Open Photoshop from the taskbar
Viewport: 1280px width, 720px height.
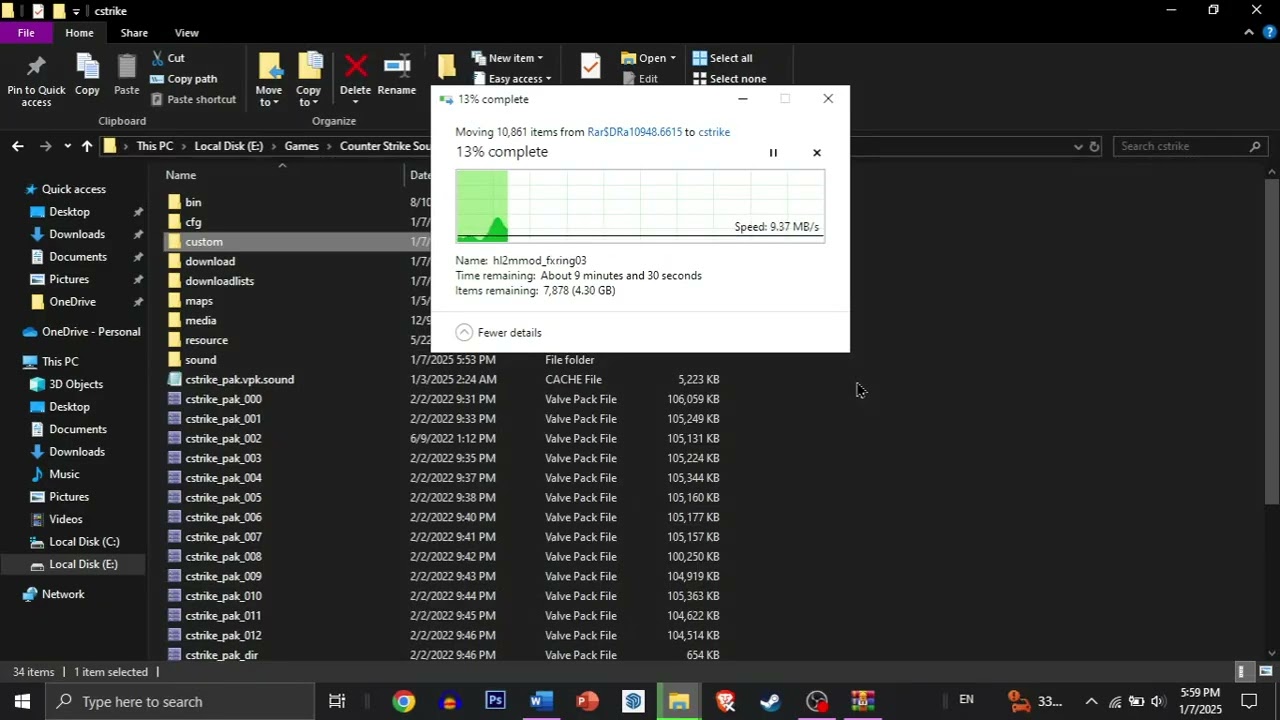point(495,701)
